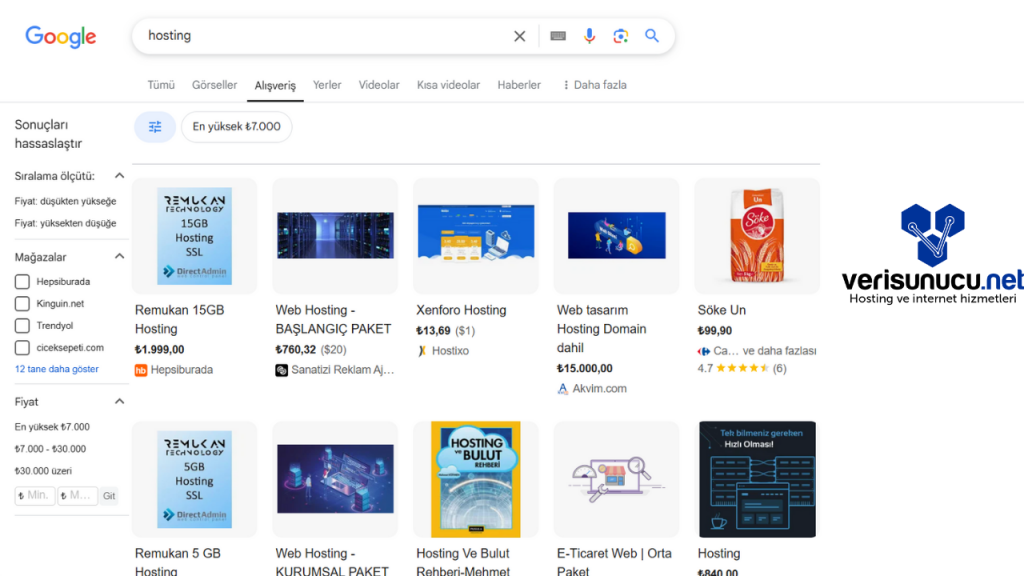1024x576 pixels.
Task: Open Xenforo Hosting product image
Action: pyautogui.click(x=476, y=236)
